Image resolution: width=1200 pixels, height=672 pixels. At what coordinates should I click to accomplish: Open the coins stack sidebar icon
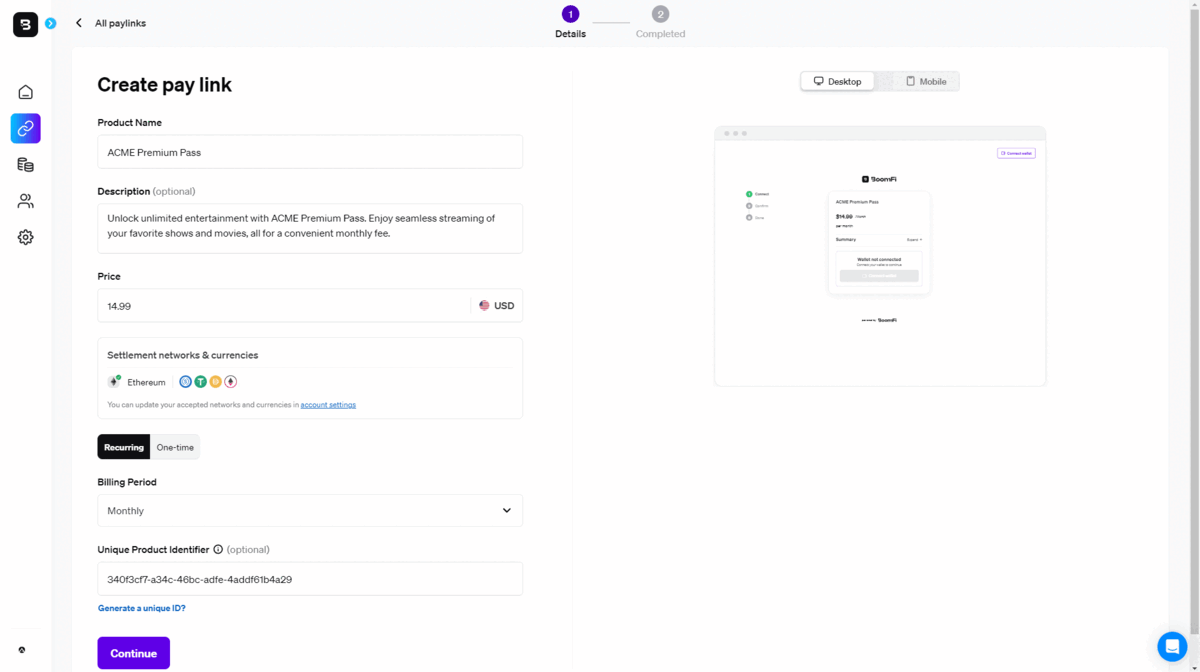click(26, 165)
